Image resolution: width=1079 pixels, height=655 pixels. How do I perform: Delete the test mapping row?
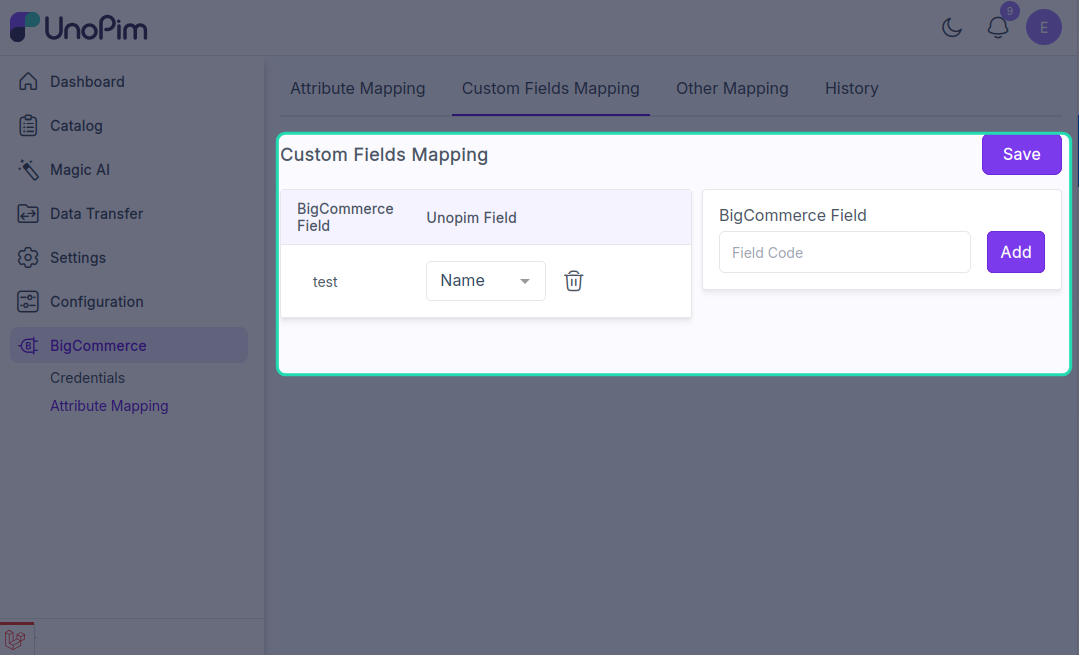574,281
